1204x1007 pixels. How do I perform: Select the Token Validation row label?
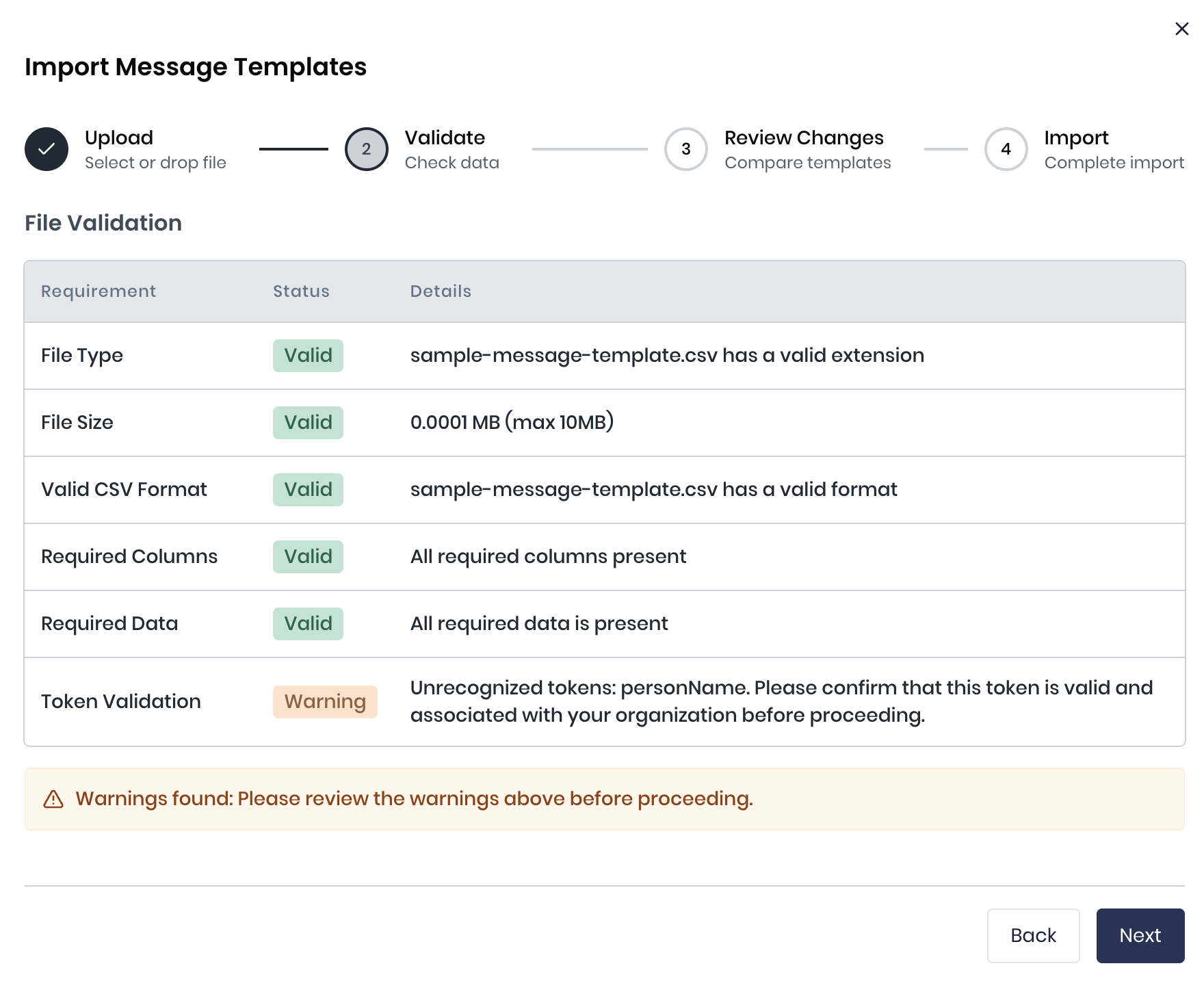pyautogui.click(x=121, y=702)
